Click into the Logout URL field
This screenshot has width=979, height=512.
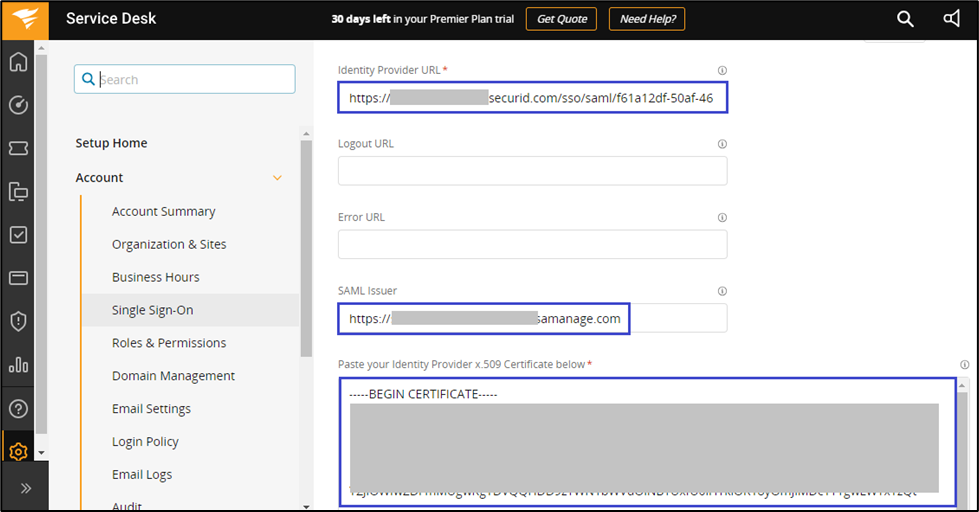pos(532,171)
